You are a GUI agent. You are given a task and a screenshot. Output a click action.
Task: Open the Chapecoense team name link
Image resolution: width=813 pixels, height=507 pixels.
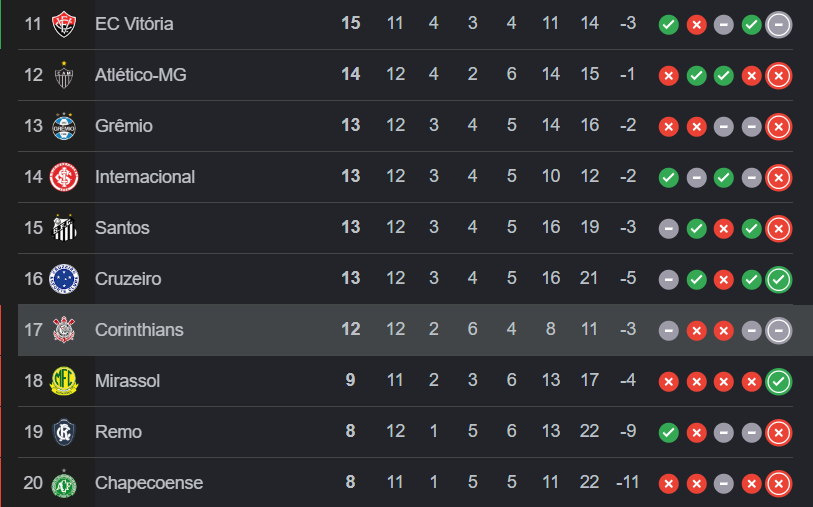[149, 483]
